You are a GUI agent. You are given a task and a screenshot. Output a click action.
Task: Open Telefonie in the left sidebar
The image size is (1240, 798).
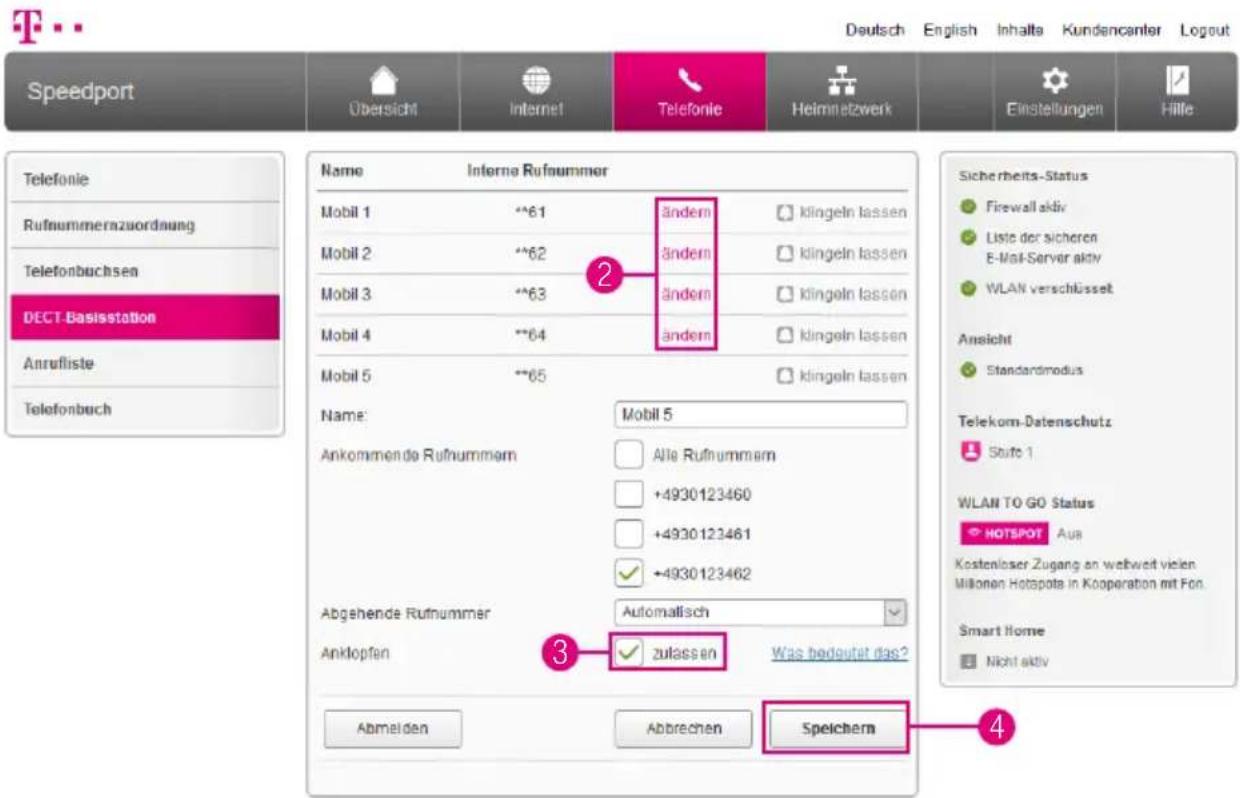pos(143,180)
